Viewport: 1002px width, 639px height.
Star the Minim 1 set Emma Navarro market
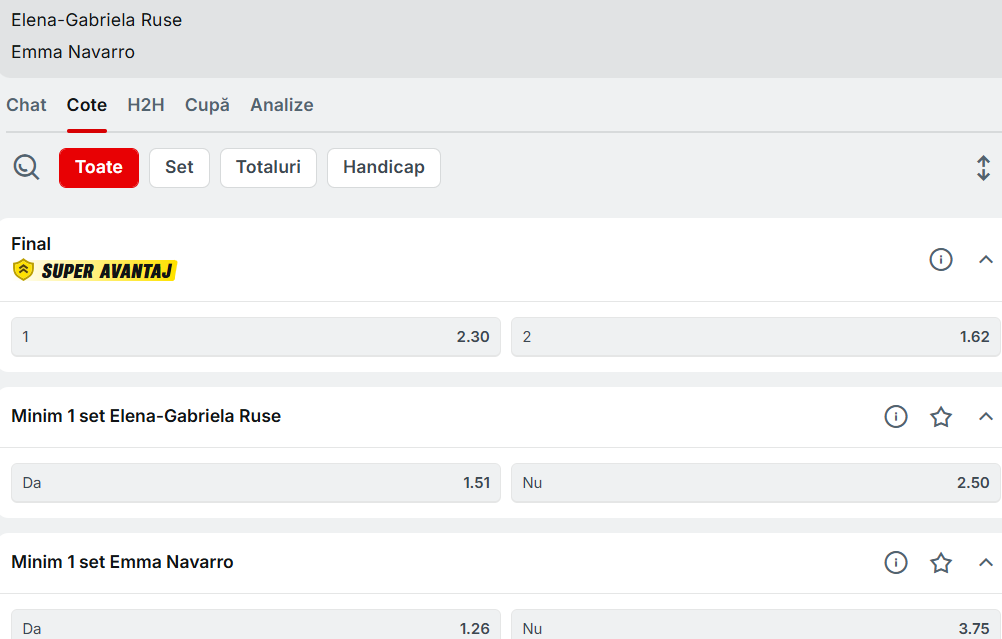tap(940, 563)
